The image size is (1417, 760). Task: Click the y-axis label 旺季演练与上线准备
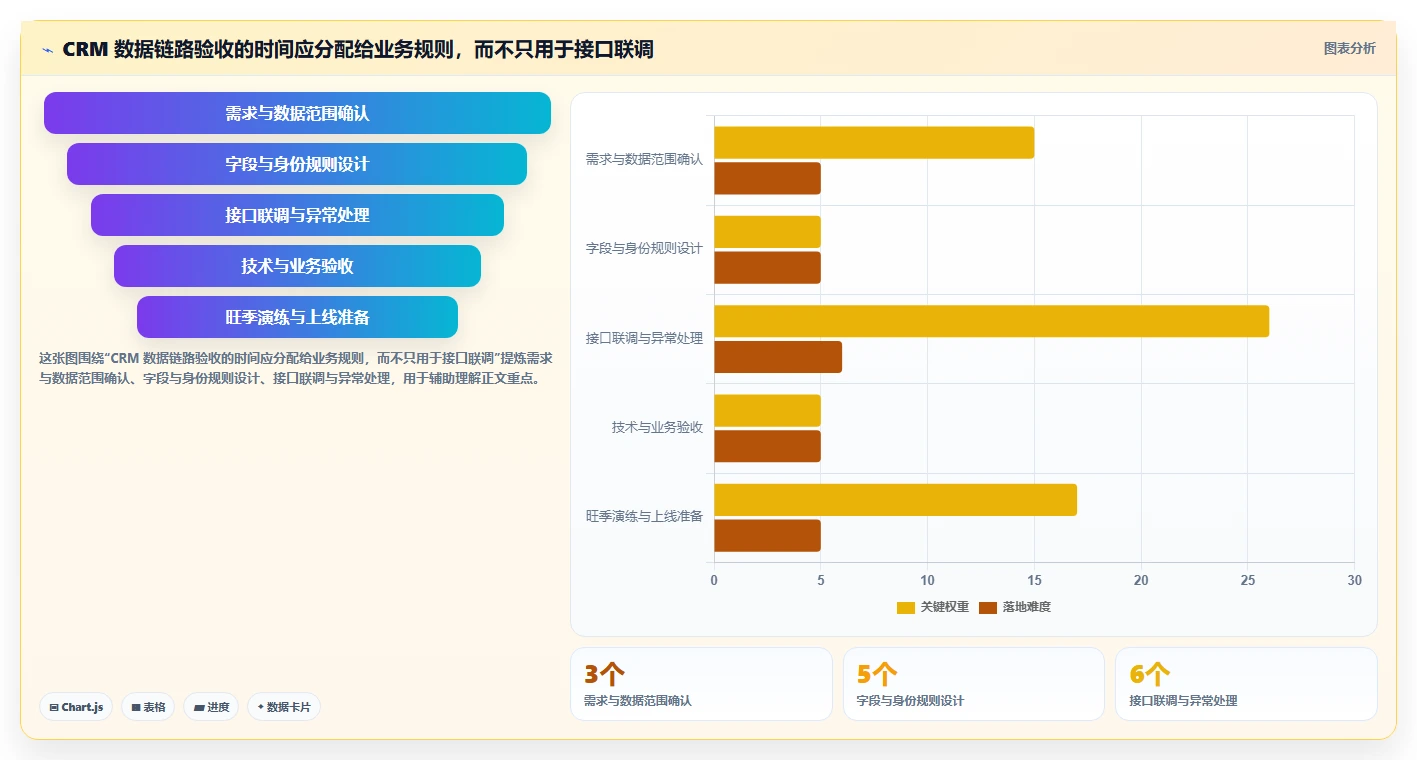(644, 517)
